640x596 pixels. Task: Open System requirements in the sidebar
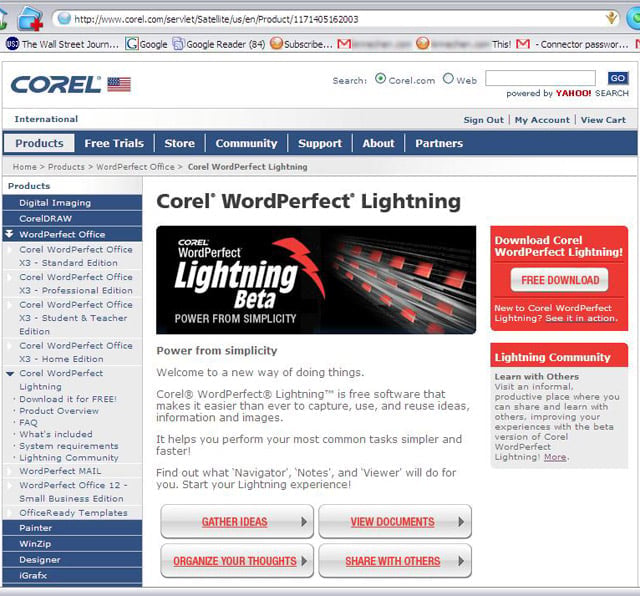(x=69, y=446)
